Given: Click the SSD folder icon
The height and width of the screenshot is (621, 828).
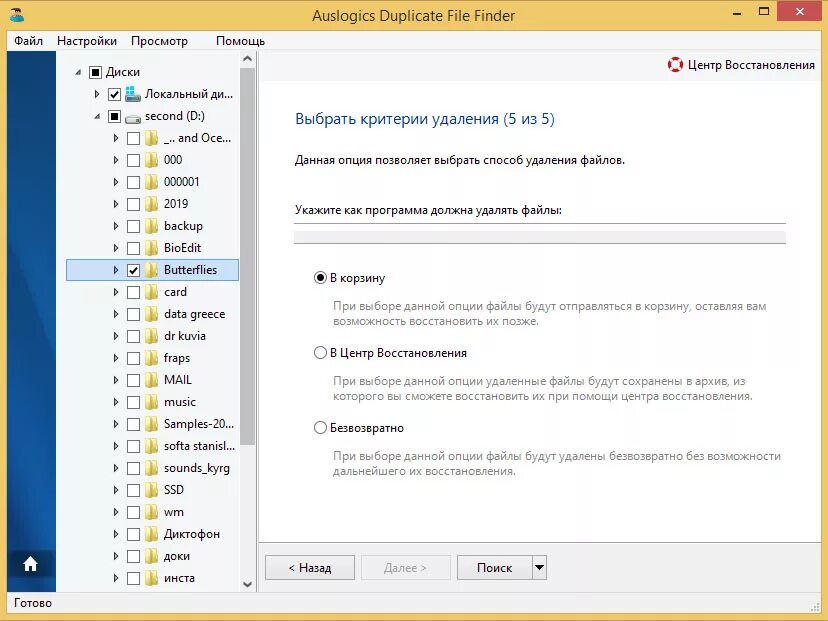Looking at the screenshot, I should tap(151, 490).
